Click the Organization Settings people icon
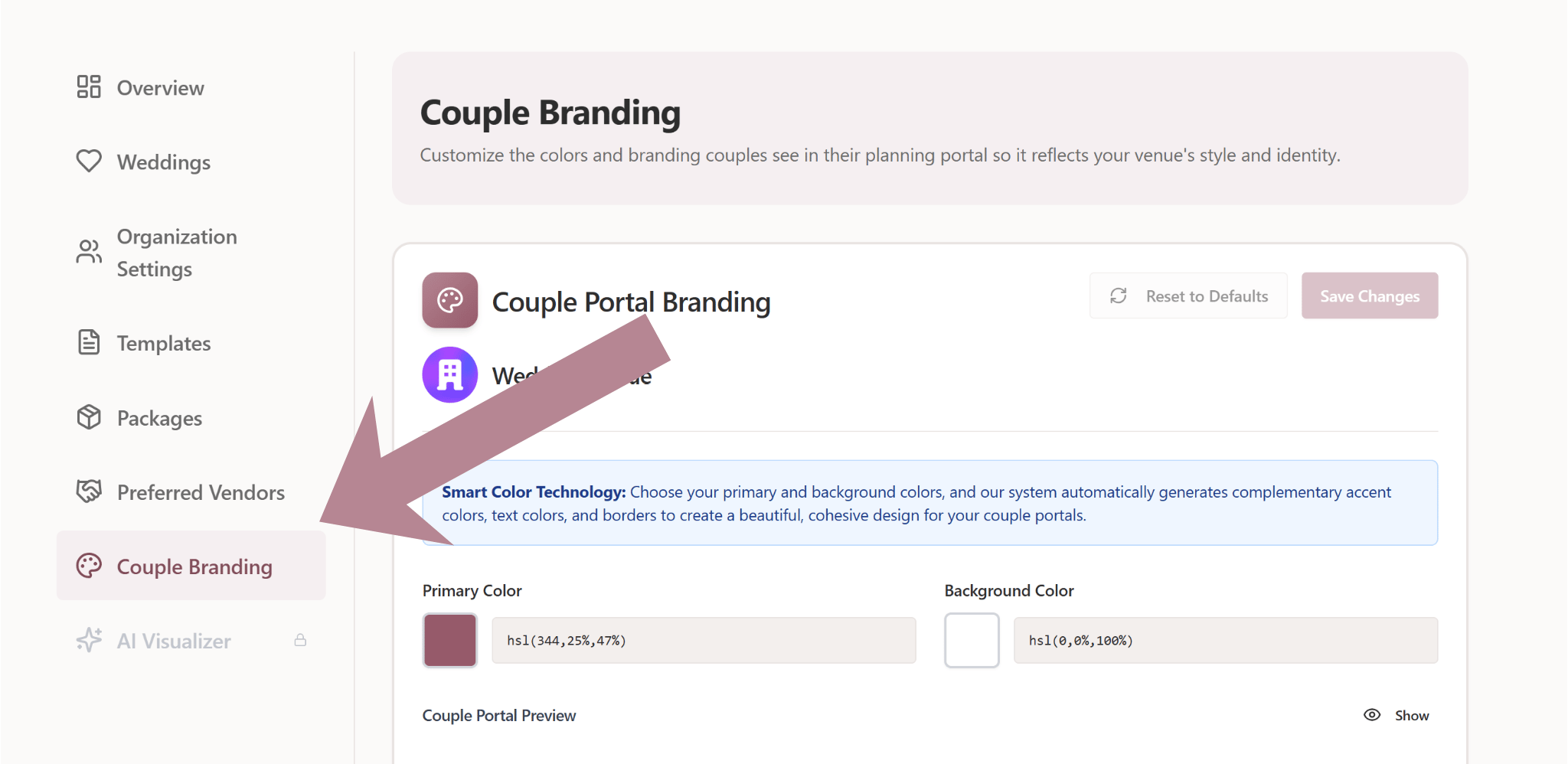 coord(89,252)
